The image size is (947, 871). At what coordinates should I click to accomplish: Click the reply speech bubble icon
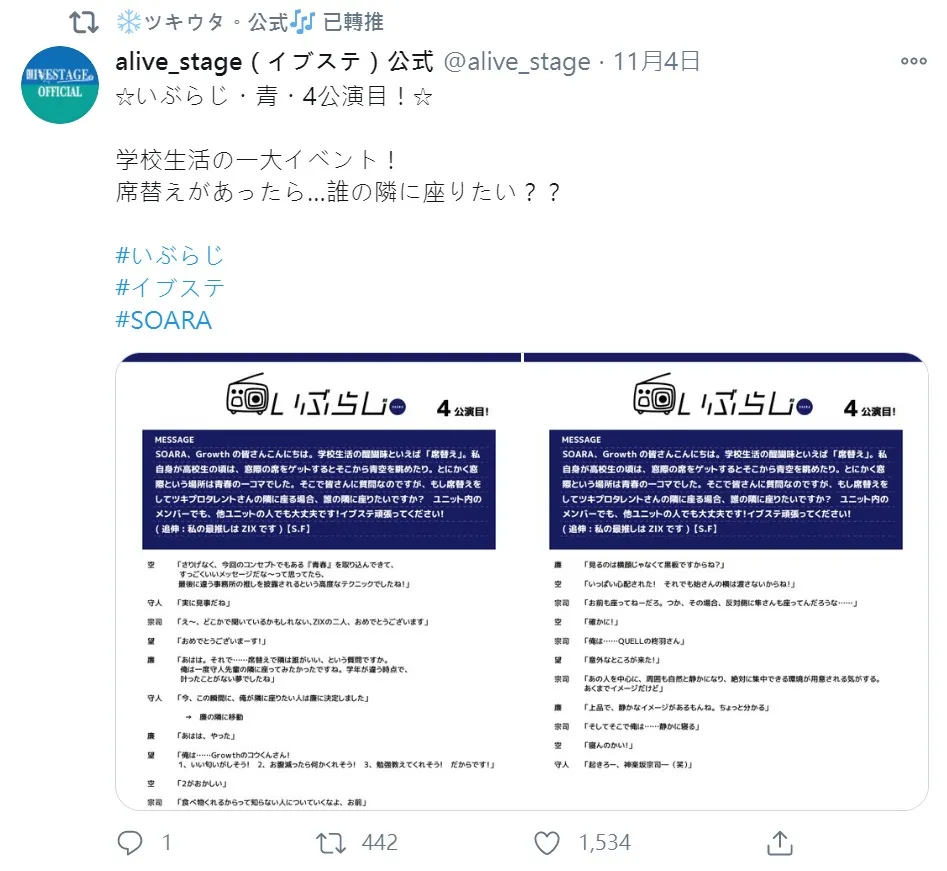coord(129,843)
